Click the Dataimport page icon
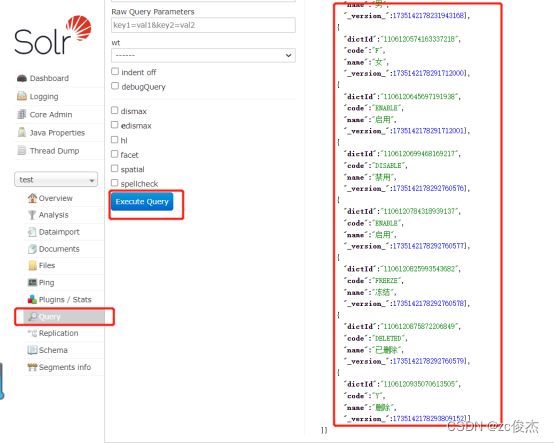Screen dimensions: 554x443 pyautogui.click(x=32, y=232)
